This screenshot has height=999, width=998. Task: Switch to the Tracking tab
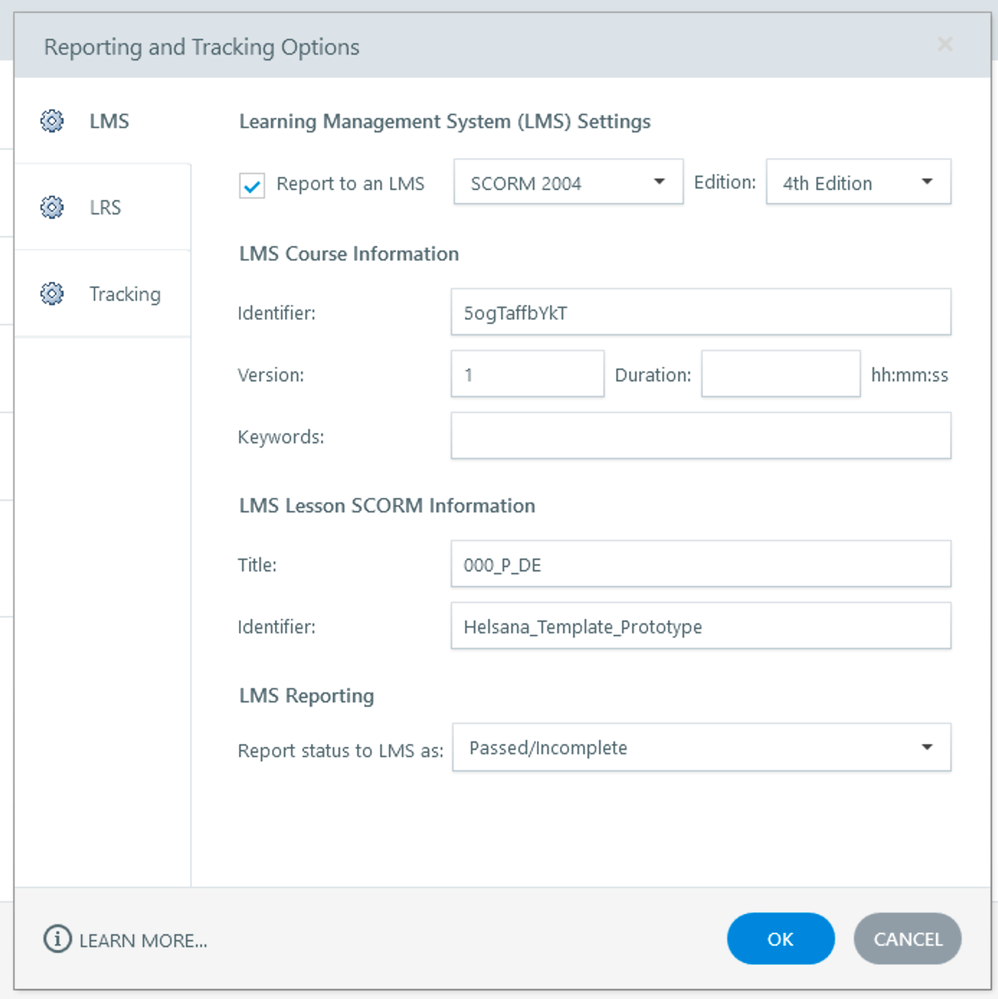coord(124,294)
